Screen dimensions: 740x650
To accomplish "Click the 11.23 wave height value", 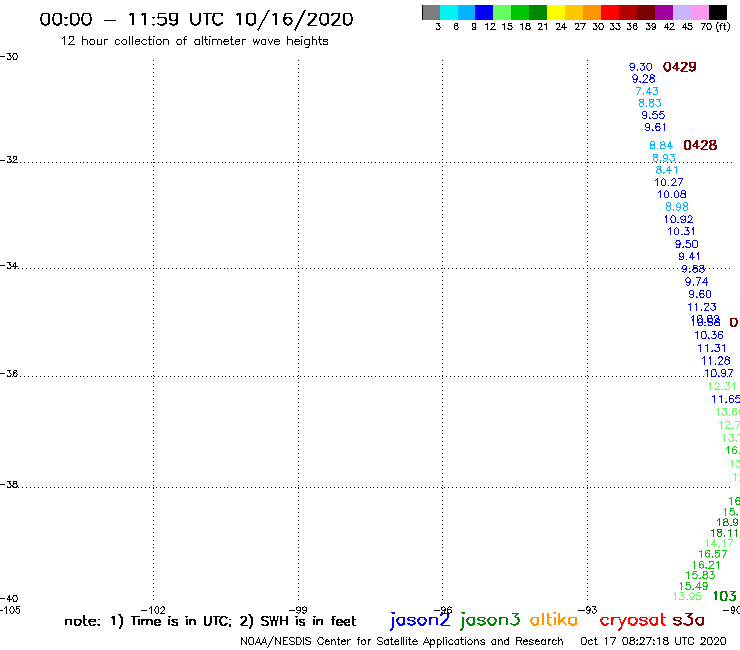I will (702, 307).
